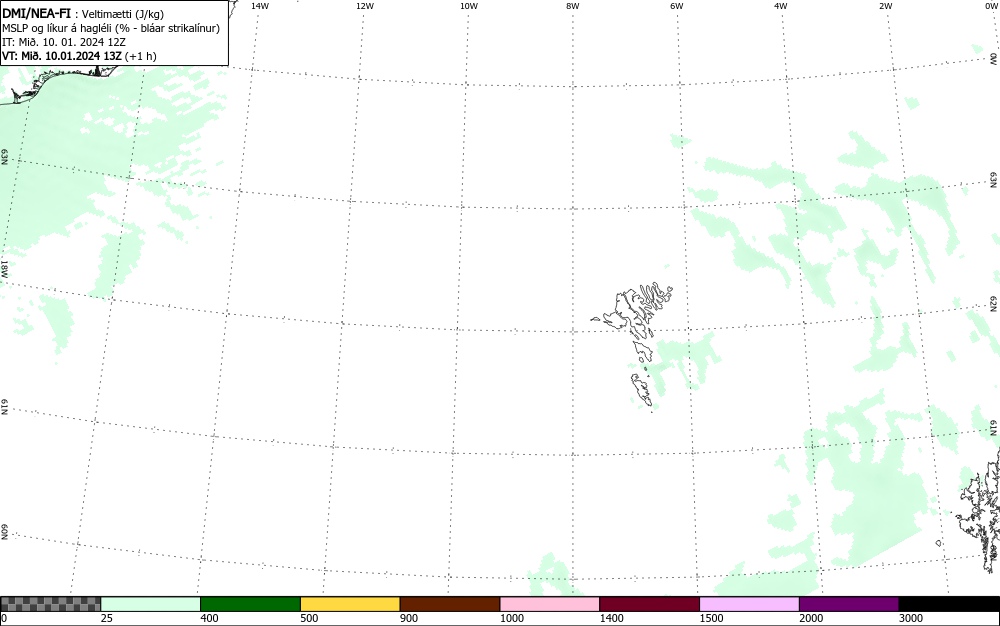Click the "0" legend scale value
Screen dimensions: 1000x626
point(4,618)
